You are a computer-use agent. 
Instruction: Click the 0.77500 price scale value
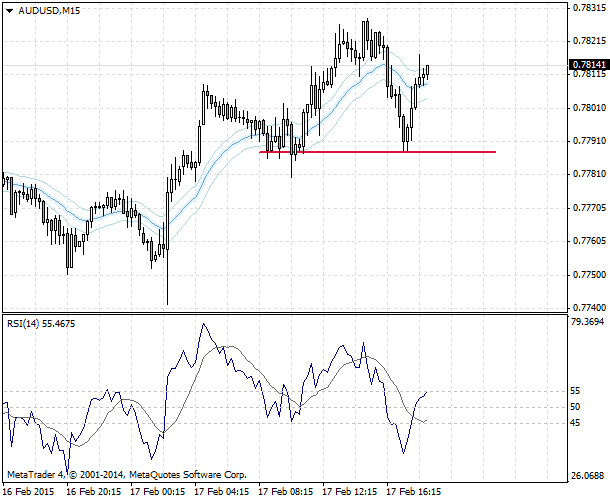click(x=589, y=275)
